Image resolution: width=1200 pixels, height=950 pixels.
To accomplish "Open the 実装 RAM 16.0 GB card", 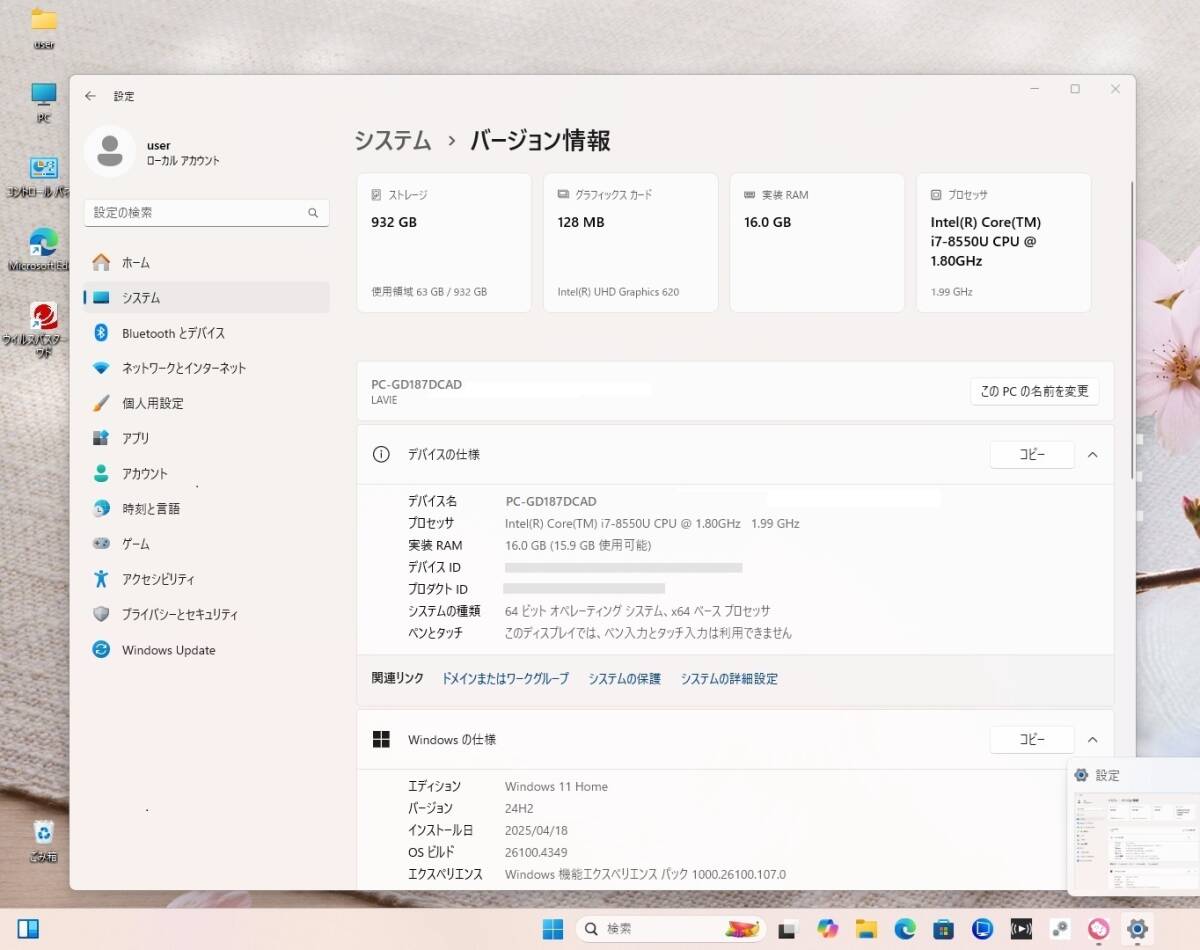I will point(817,243).
